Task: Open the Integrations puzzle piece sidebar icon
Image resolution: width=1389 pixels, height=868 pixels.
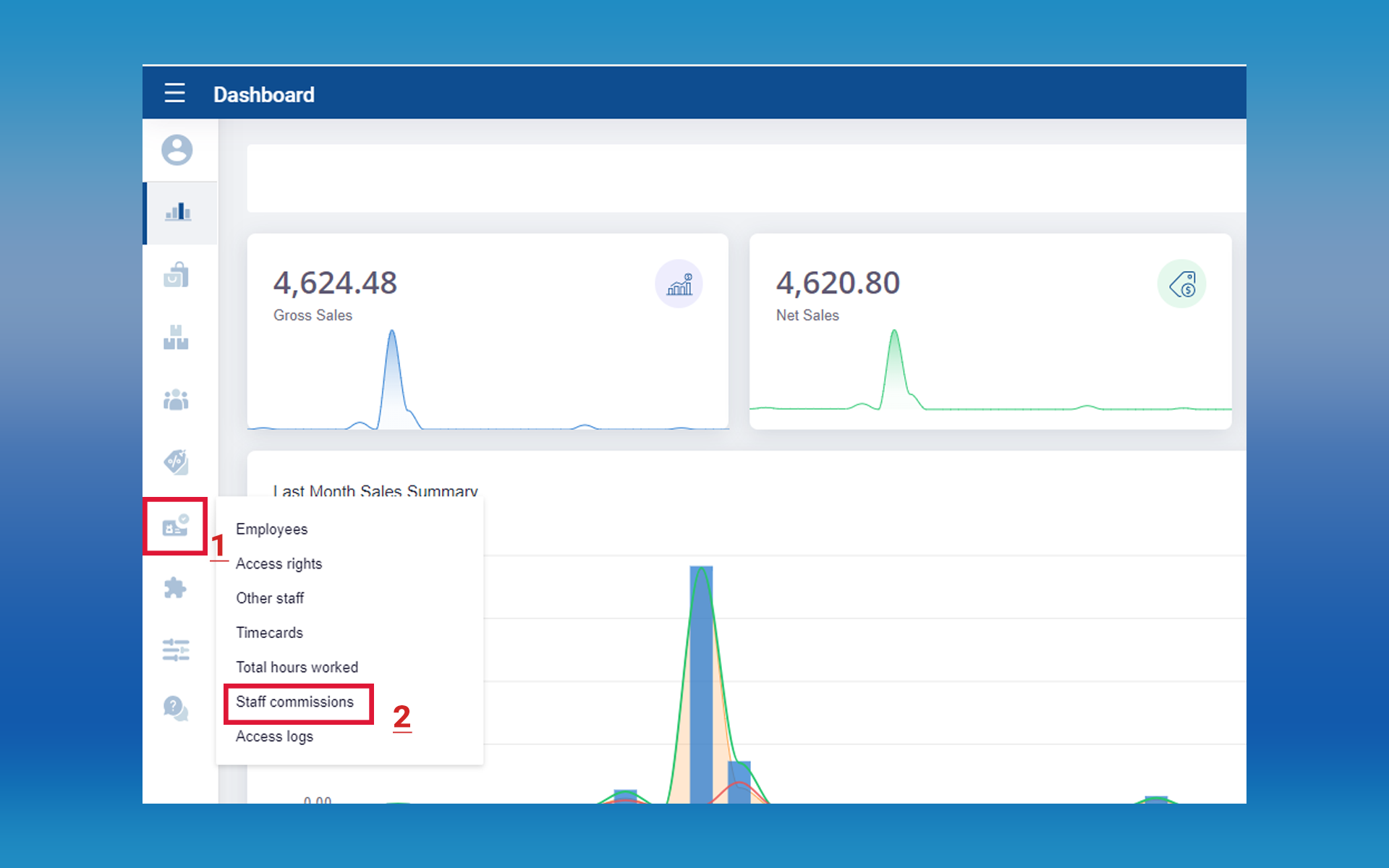Action: 175,587
